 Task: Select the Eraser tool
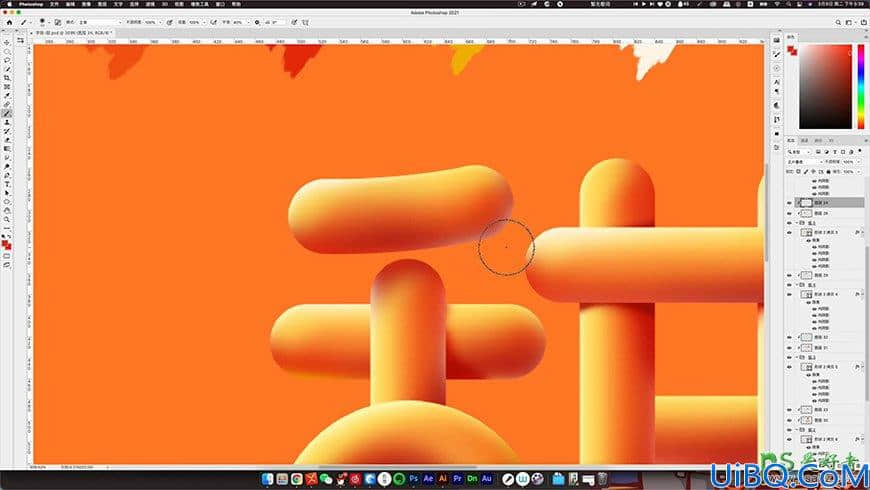coord(7,140)
